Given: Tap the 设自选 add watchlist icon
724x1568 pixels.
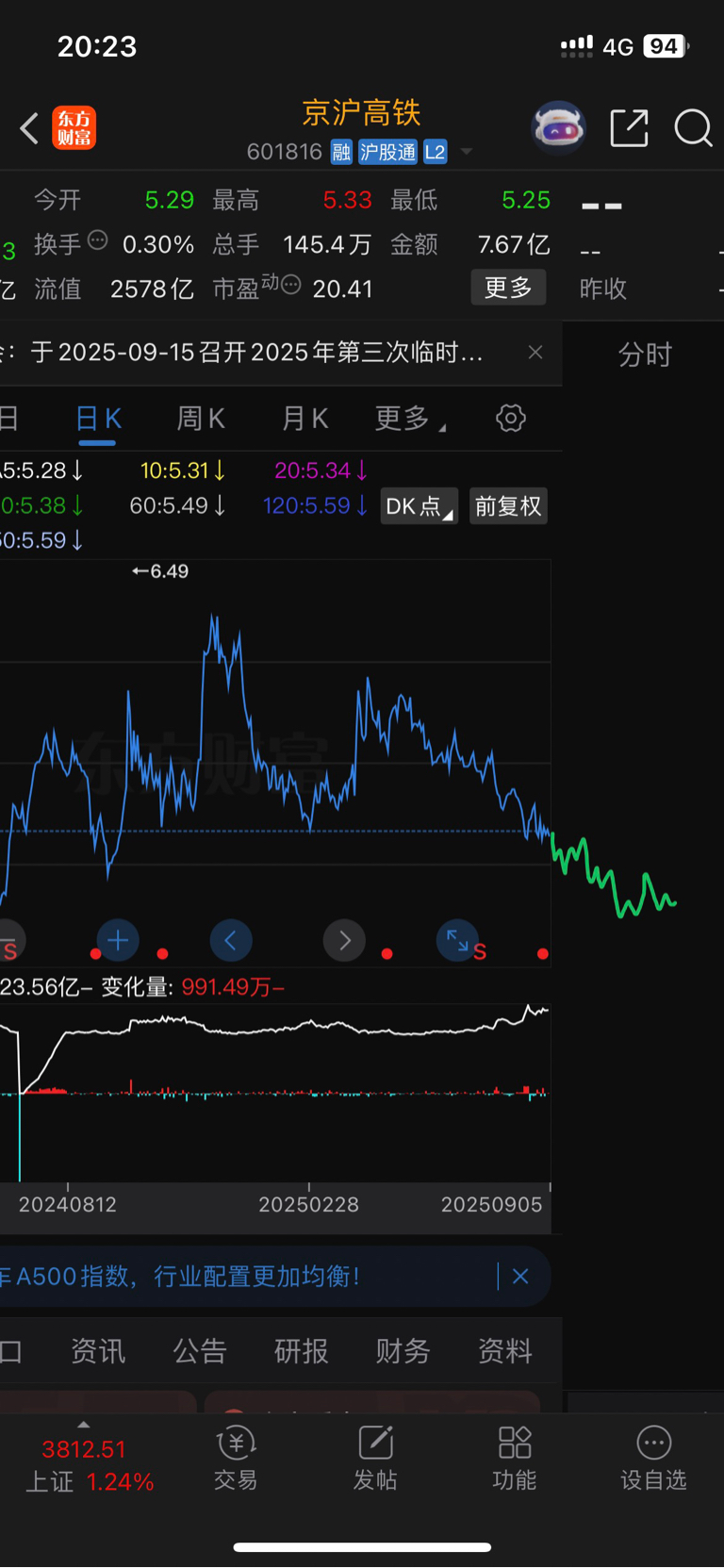Looking at the screenshot, I should (x=654, y=1459).
